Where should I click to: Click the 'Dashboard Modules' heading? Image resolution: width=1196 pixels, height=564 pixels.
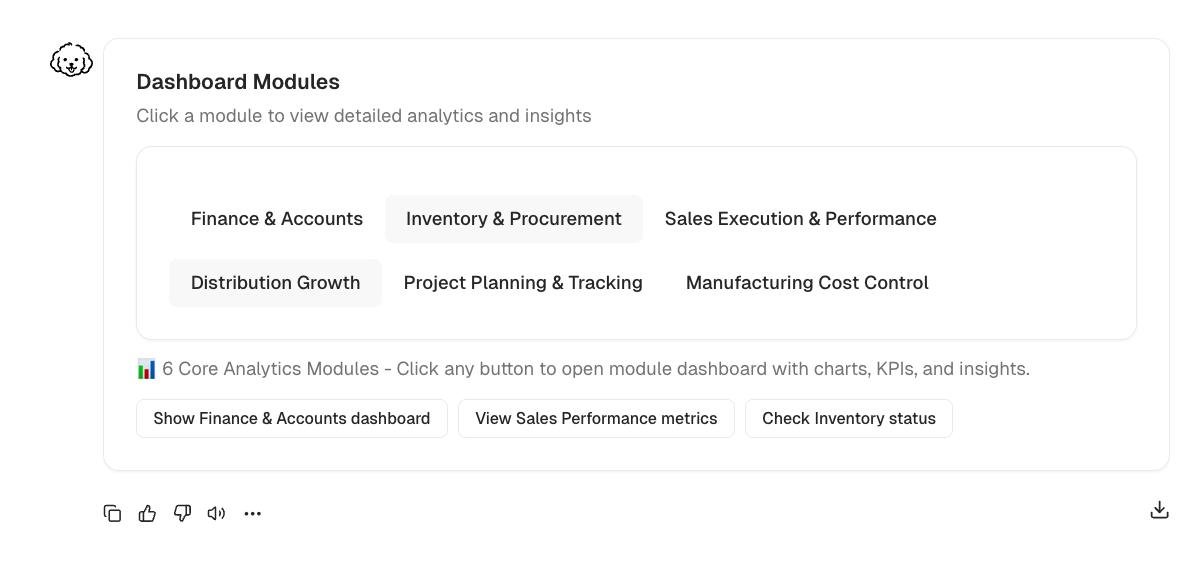pyautogui.click(x=238, y=82)
